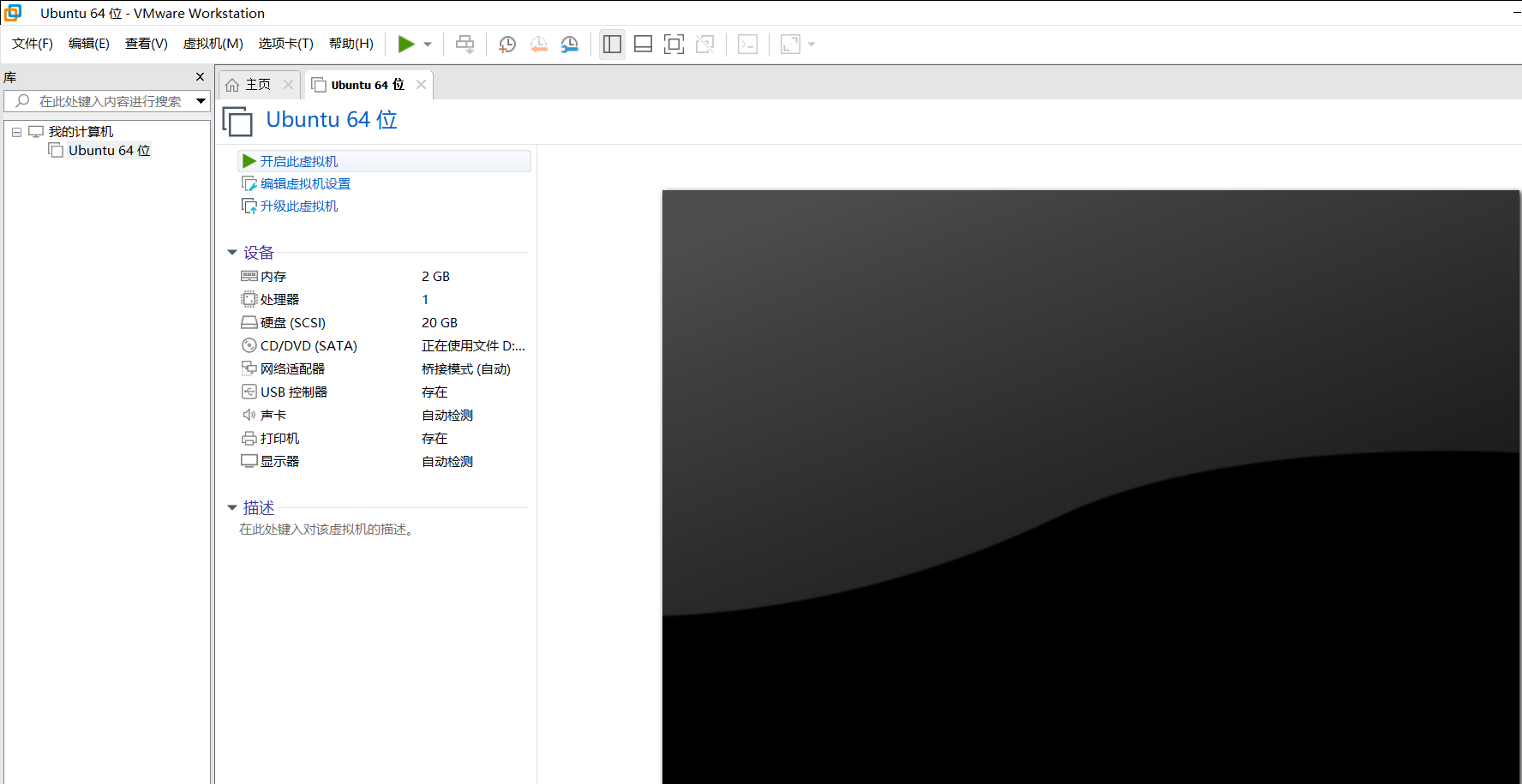Click the description field 在此处键入对该虚拟机的描述

327,530
